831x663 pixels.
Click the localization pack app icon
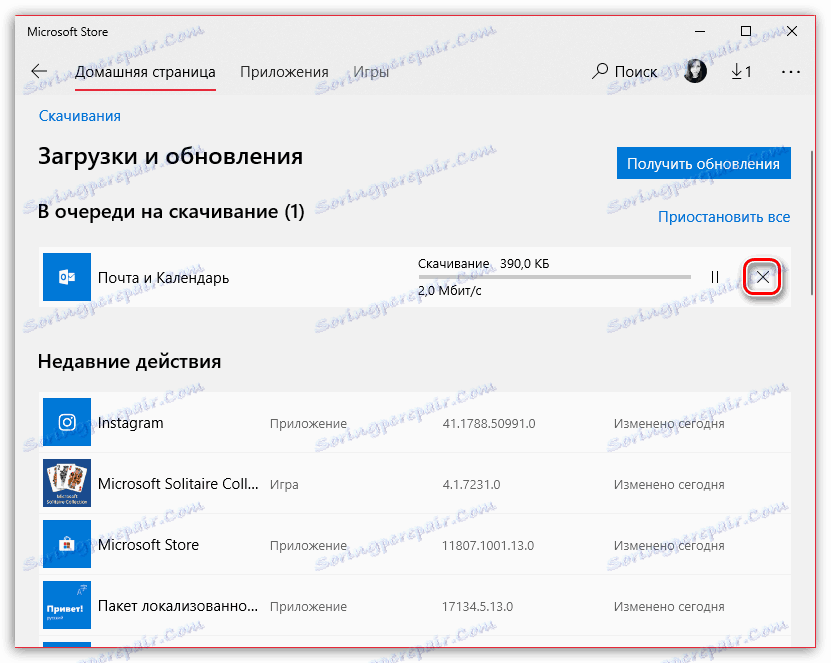66,605
